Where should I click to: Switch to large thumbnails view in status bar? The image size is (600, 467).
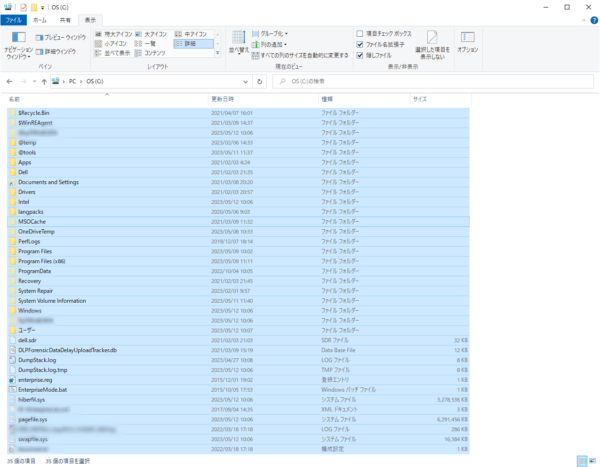pos(593,461)
